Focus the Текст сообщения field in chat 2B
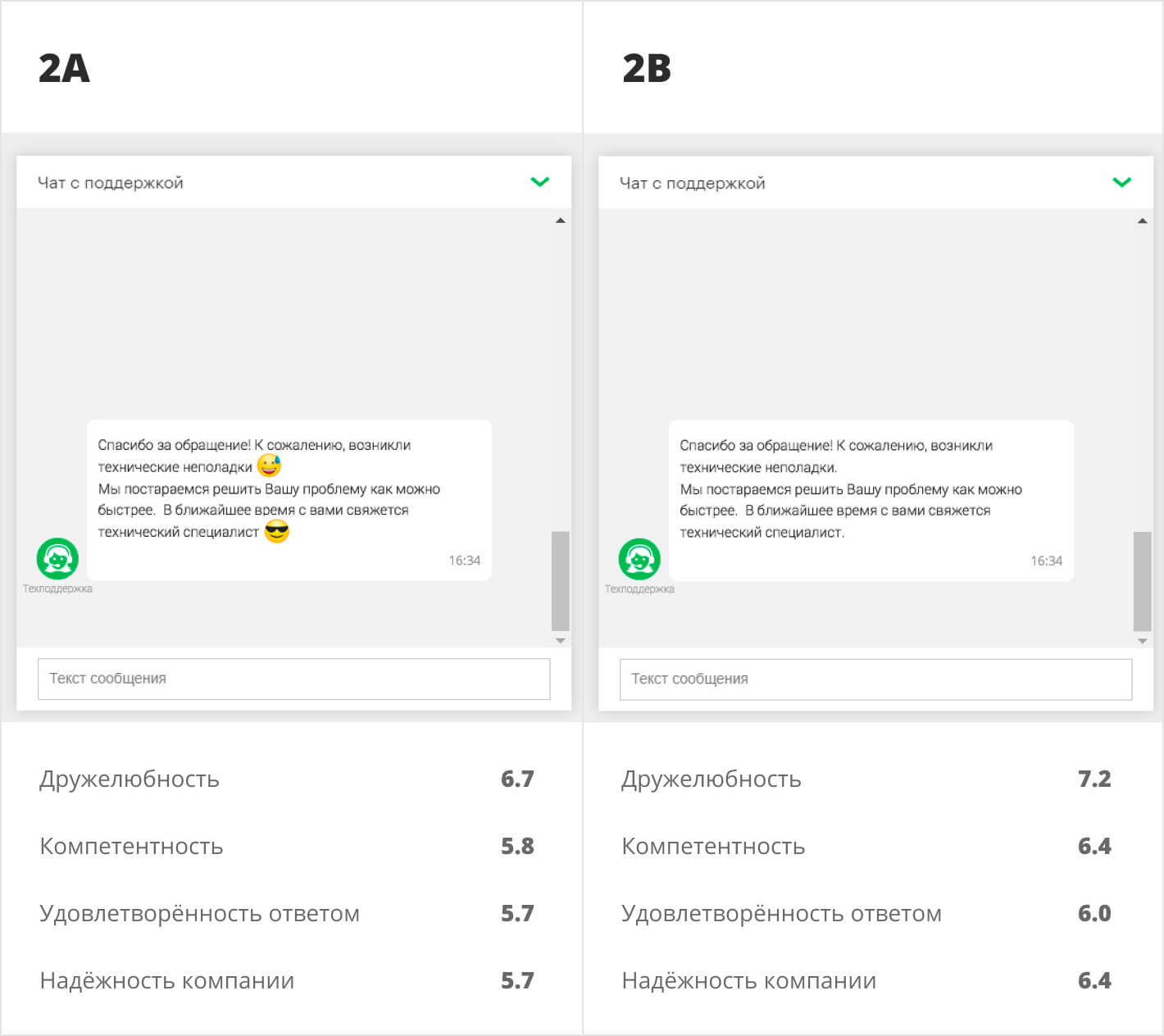The height and width of the screenshot is (1036, 1164). tap(876, 679)
